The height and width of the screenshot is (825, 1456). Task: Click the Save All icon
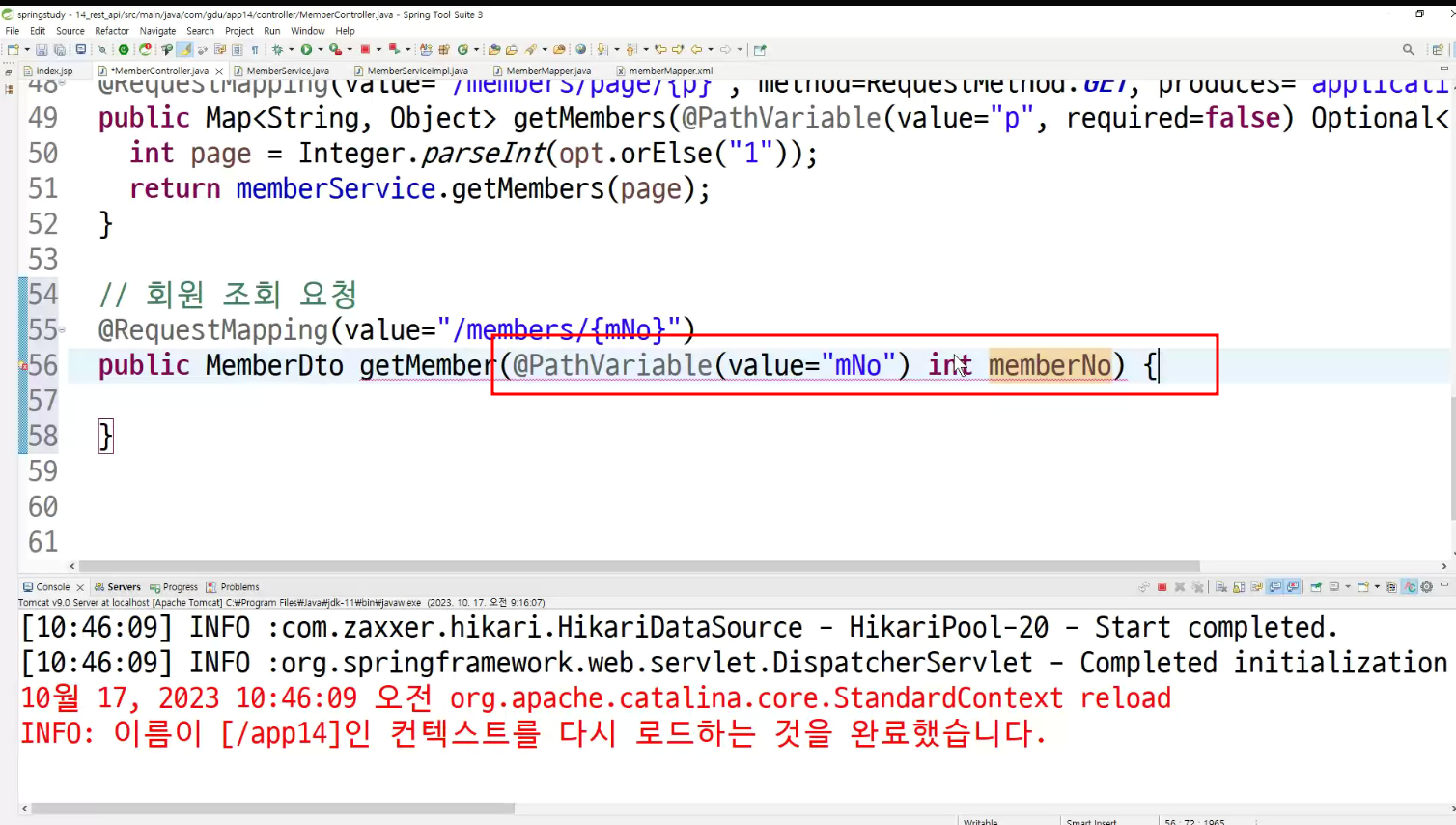60,50
